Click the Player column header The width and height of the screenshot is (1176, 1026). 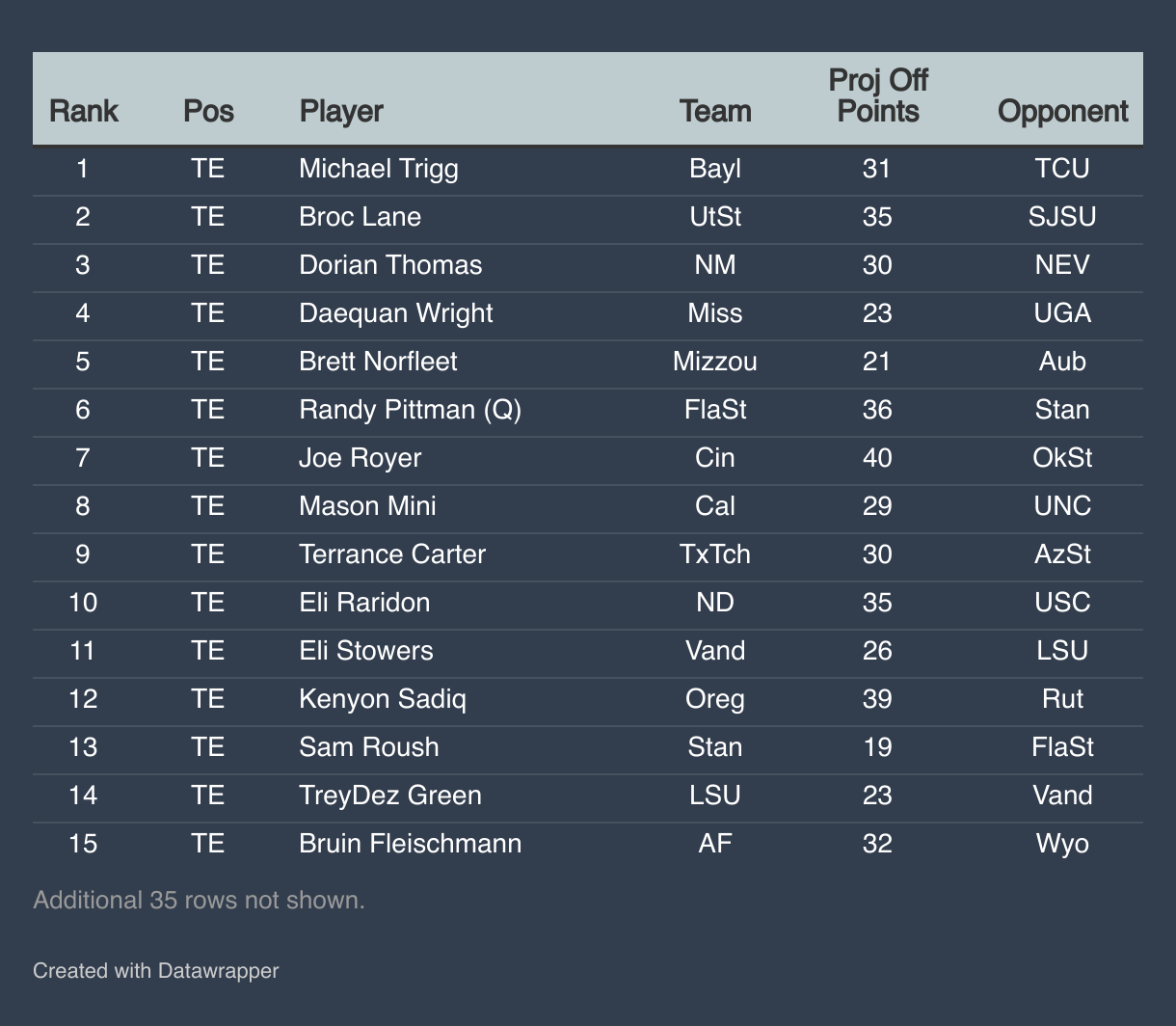341,111
